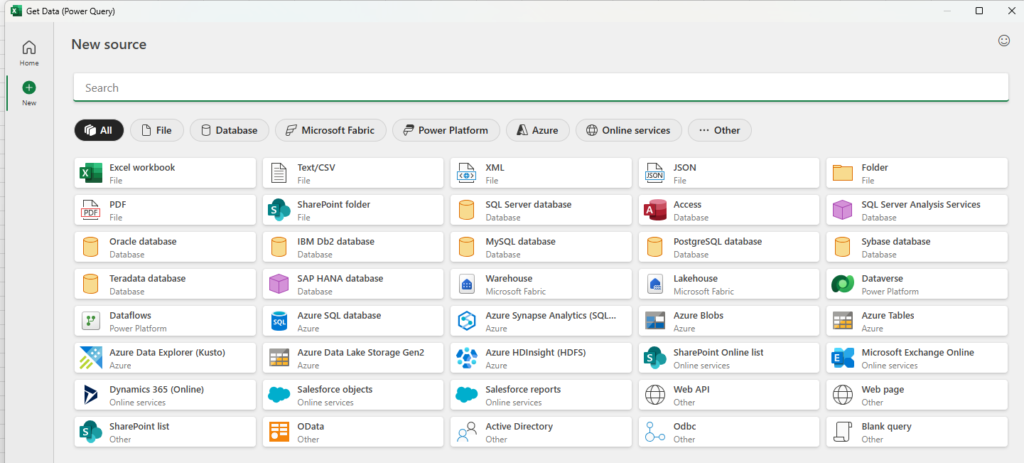
Task: Choose Teradata database source
Action: click(165, 284)
